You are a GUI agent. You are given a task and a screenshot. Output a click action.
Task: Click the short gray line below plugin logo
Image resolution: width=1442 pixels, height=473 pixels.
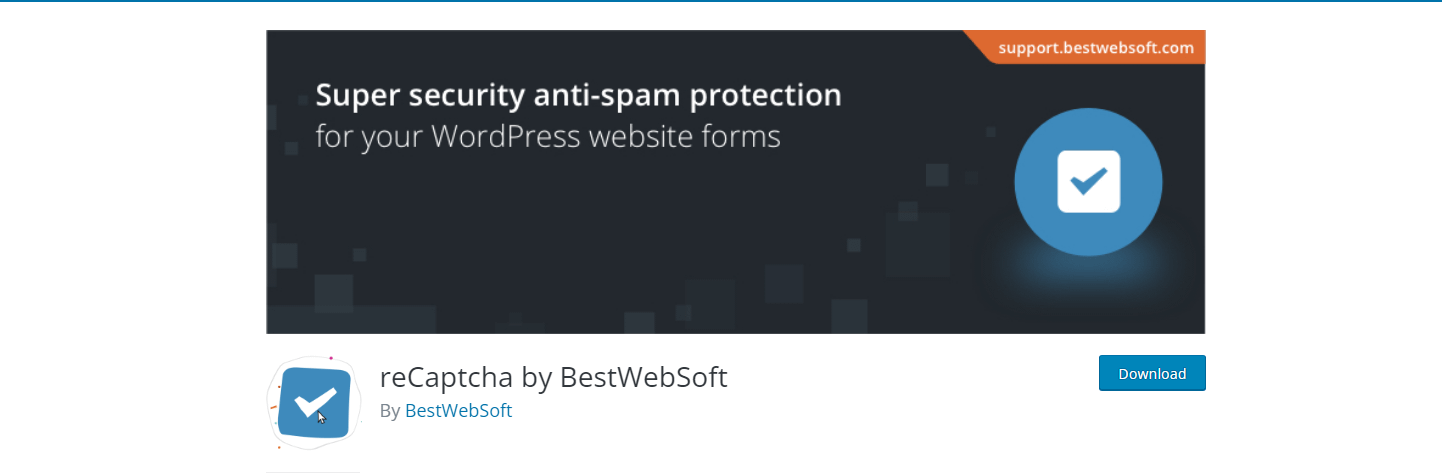tap(312, 471)
